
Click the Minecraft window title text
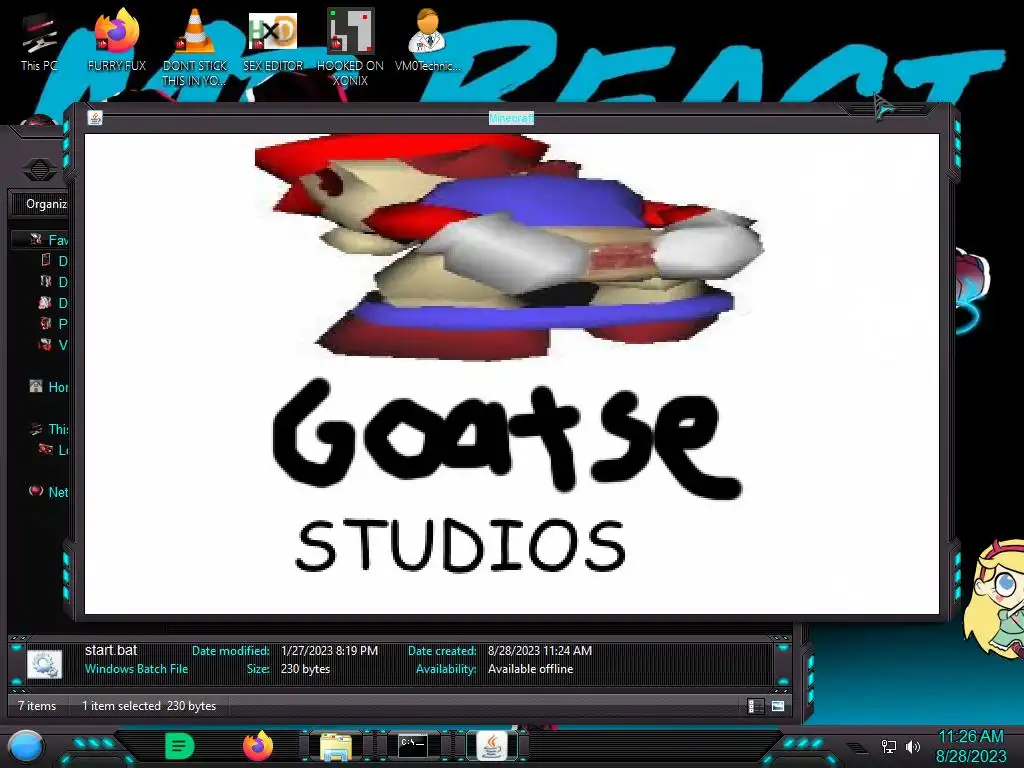tap(511, 118)
